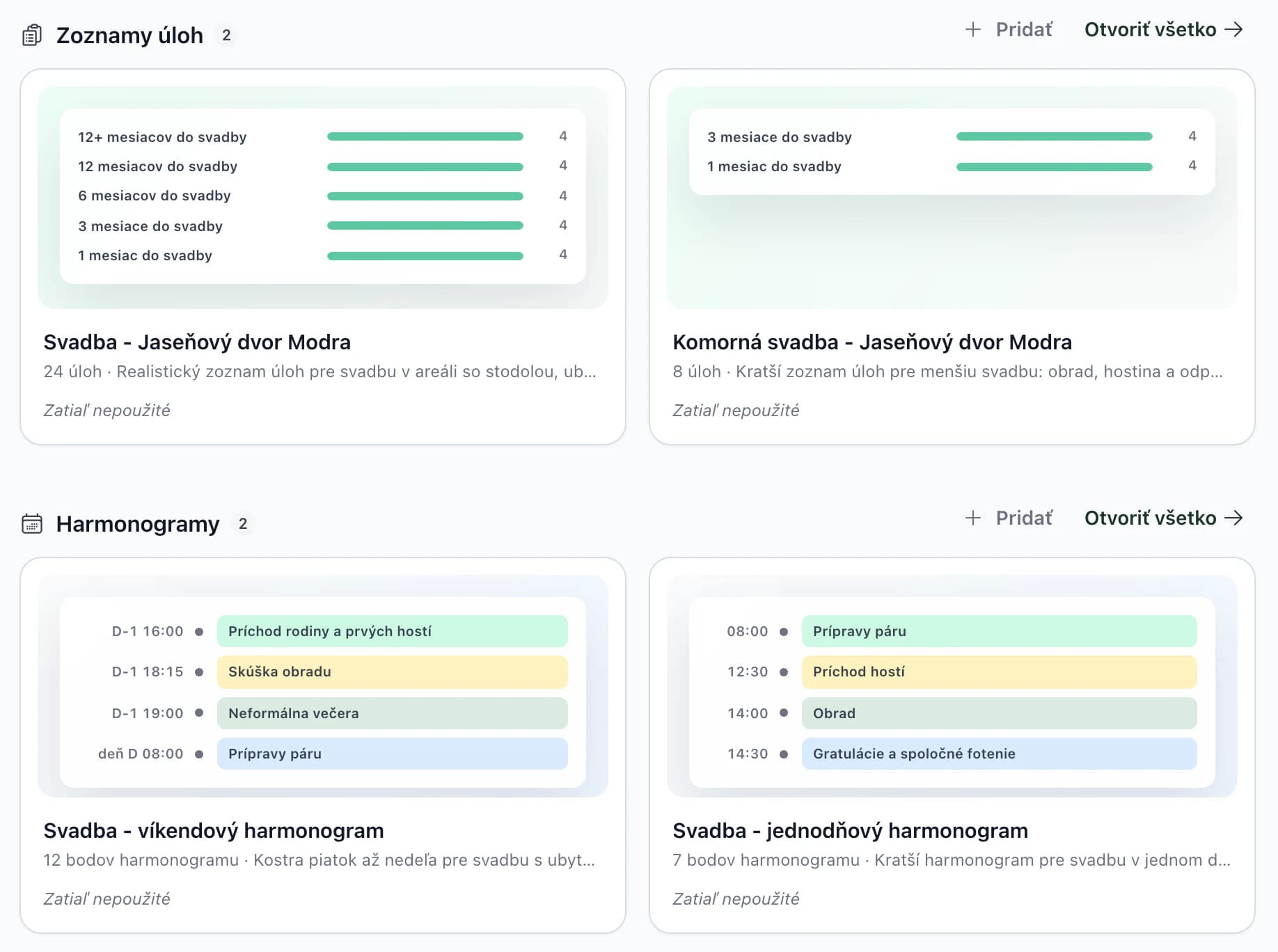Click the 12 bodov harmonogramu description
The image size is (1278, 952).
319,860
